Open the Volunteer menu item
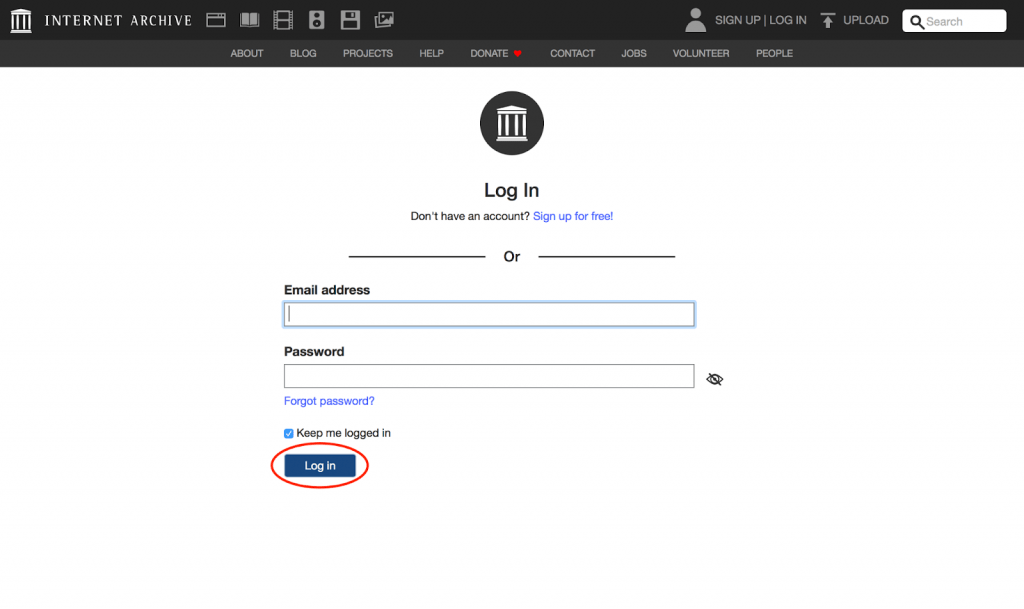This screenshot has width=1024, height=609. [701, 54]
